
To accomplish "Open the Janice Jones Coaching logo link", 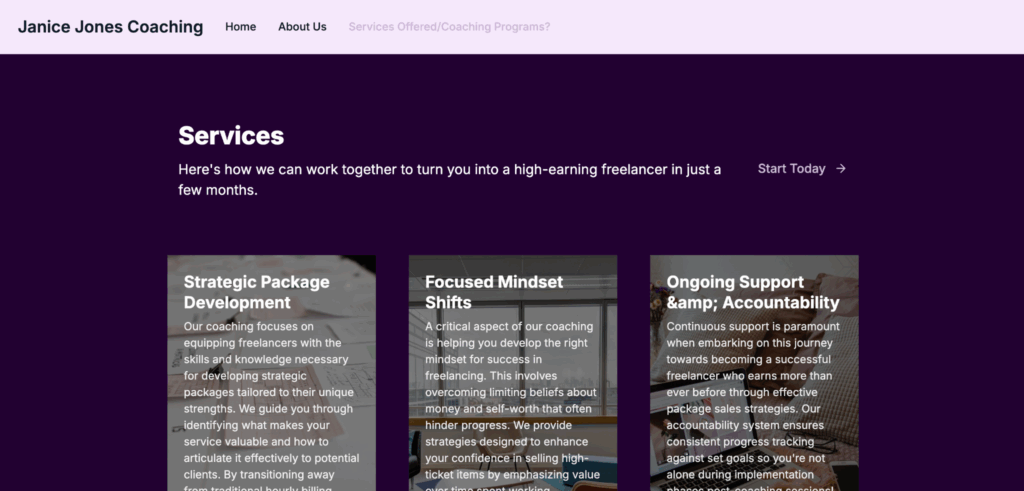I will (110, 27).
